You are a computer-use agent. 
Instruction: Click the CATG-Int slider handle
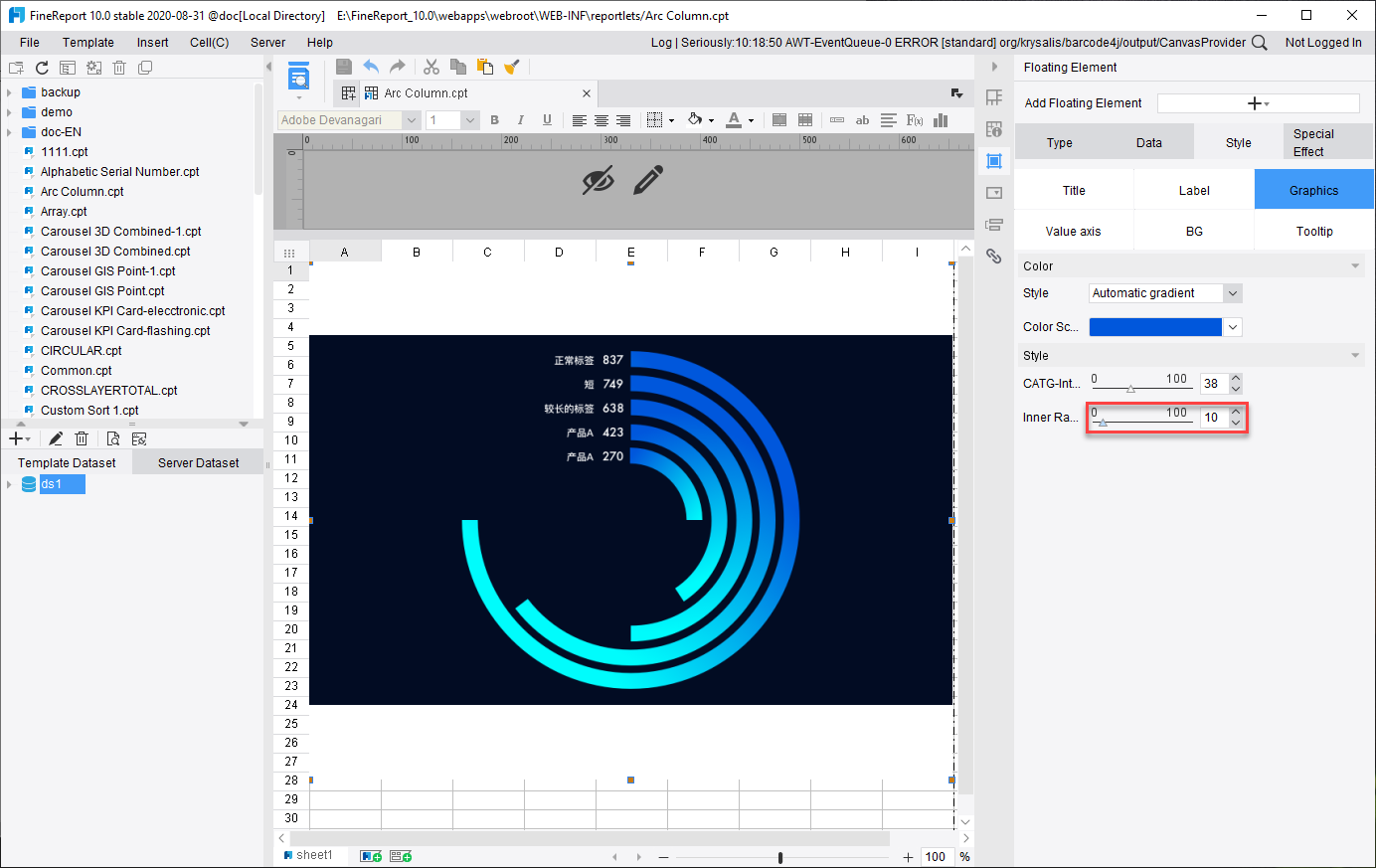(x=1130, y=389)
